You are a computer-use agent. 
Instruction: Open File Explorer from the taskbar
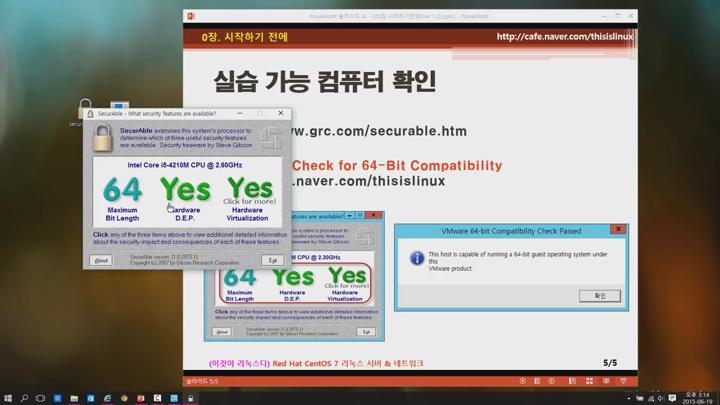pos(74,398)
